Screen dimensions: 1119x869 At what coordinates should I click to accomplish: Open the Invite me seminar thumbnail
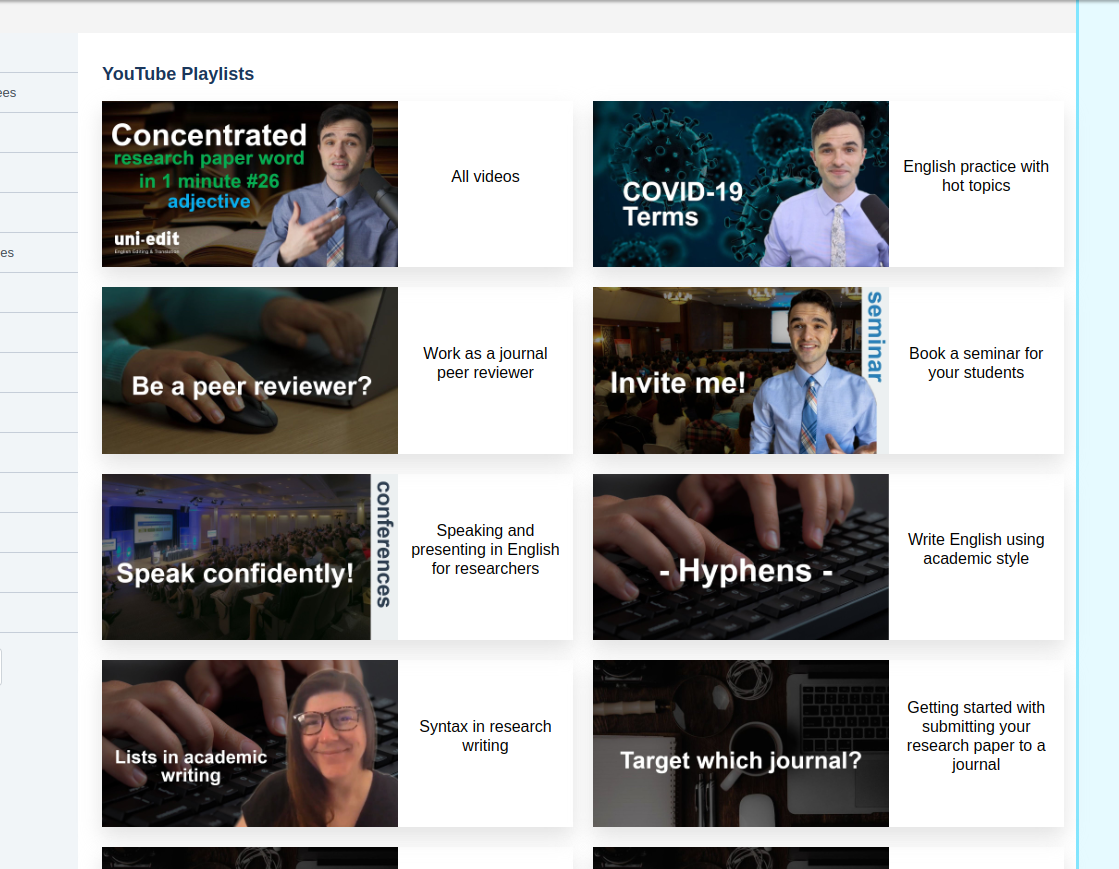pos(741,370)
